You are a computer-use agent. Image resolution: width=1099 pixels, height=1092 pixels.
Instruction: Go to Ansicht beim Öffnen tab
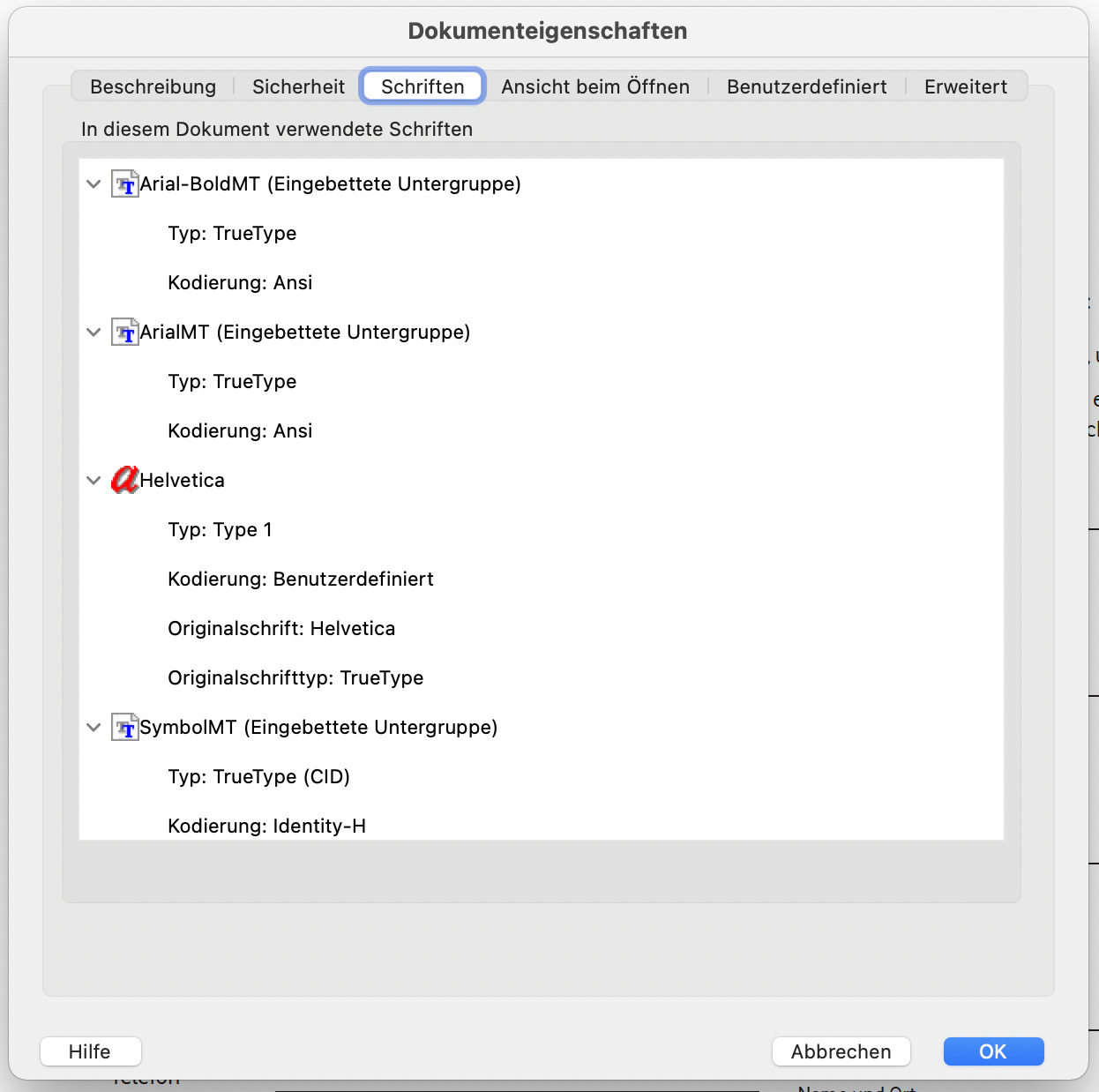click(595, 86)
